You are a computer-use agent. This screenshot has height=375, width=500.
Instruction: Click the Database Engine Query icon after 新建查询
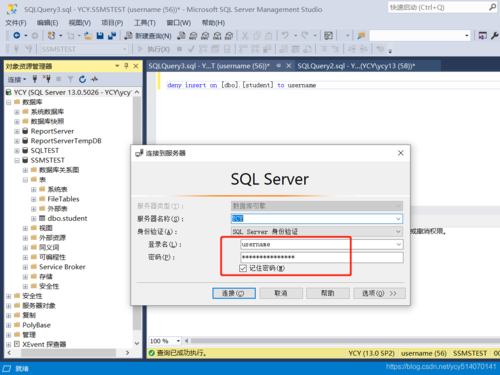tap(181, 36)
